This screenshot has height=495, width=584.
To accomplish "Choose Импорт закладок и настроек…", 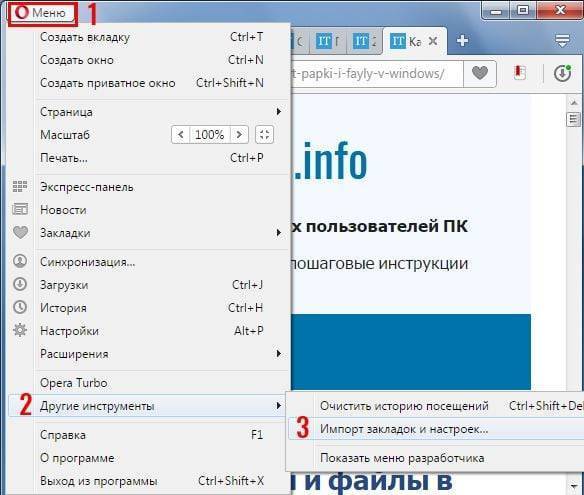I will click(436, 429).
